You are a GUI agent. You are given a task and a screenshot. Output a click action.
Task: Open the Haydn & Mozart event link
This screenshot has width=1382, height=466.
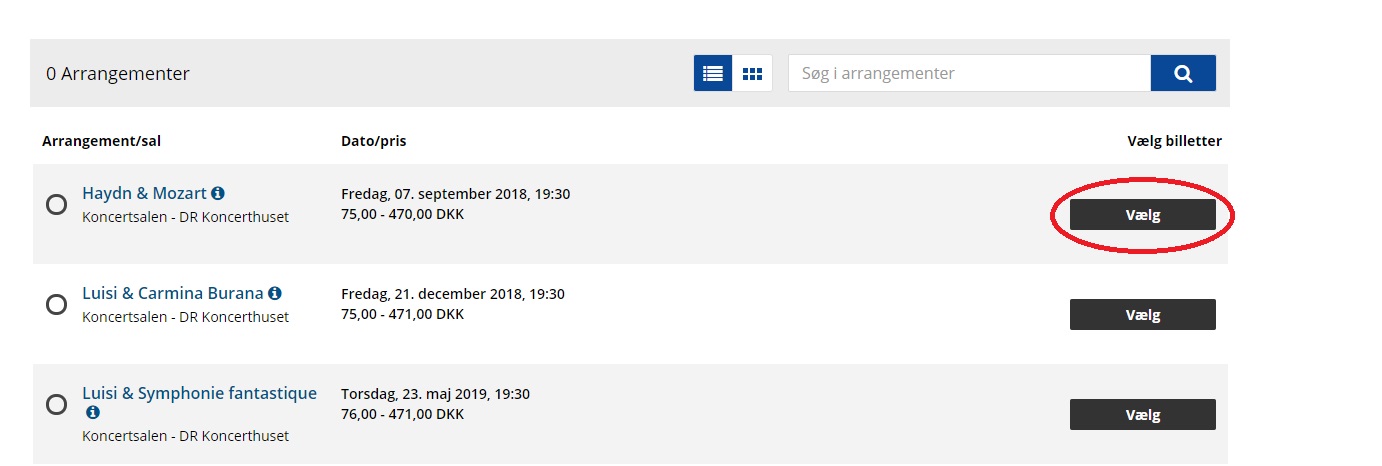click(x=144, y=193)
